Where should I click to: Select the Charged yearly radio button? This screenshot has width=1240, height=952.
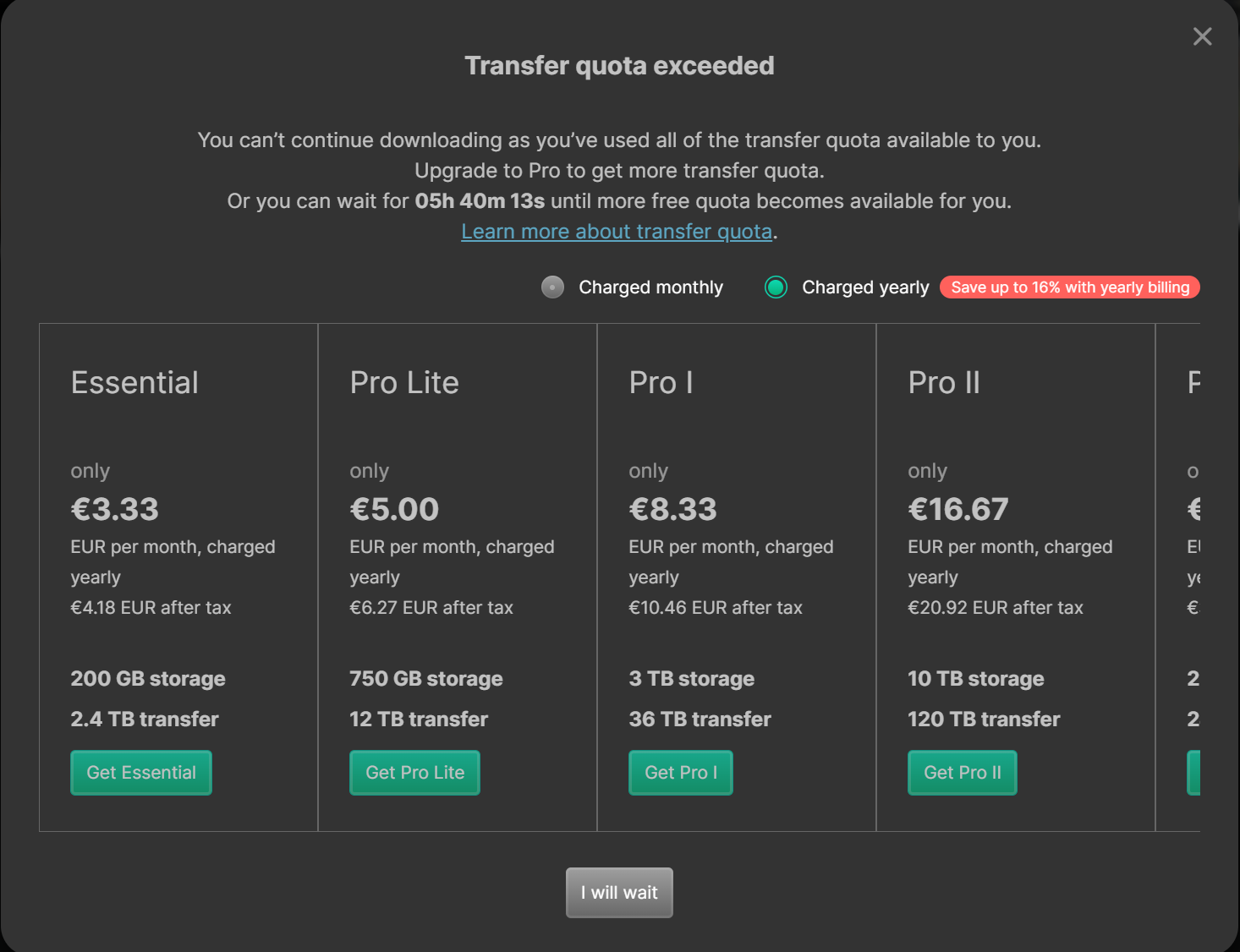[776, 287]
